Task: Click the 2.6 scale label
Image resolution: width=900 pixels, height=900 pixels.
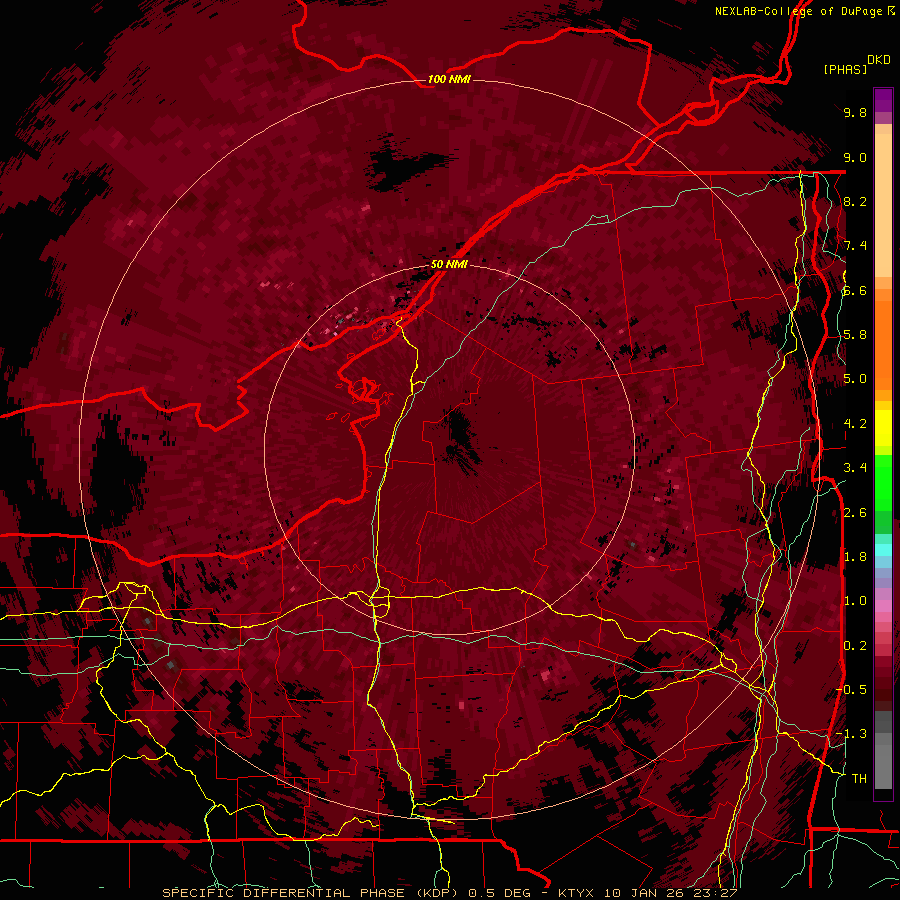Action: [x=855, y=513]
